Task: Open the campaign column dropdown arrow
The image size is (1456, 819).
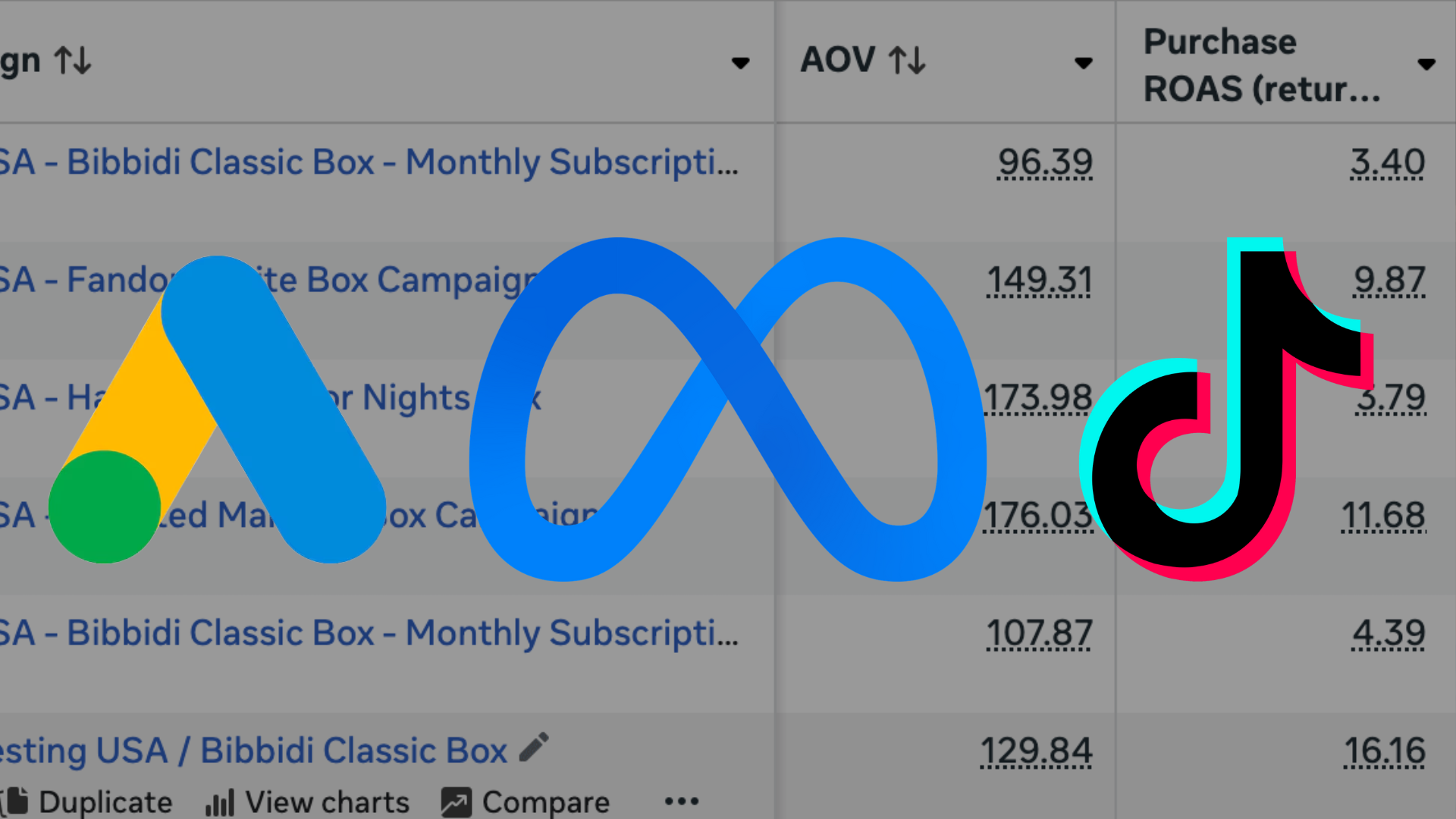Action: point(740,63)
